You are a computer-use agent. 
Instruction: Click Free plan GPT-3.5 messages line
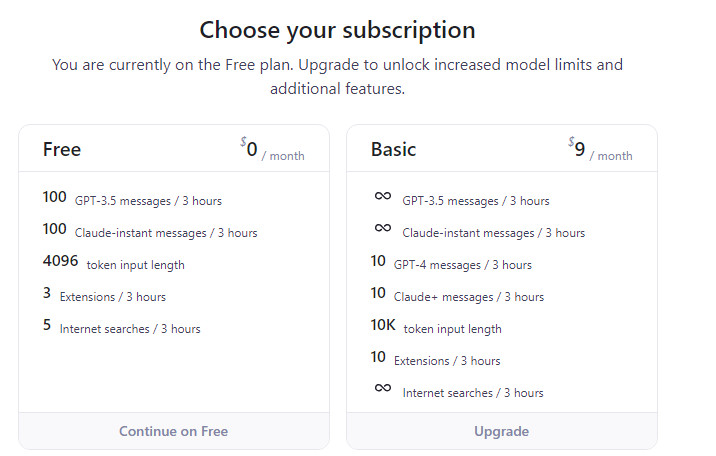[x=132, y=199]
